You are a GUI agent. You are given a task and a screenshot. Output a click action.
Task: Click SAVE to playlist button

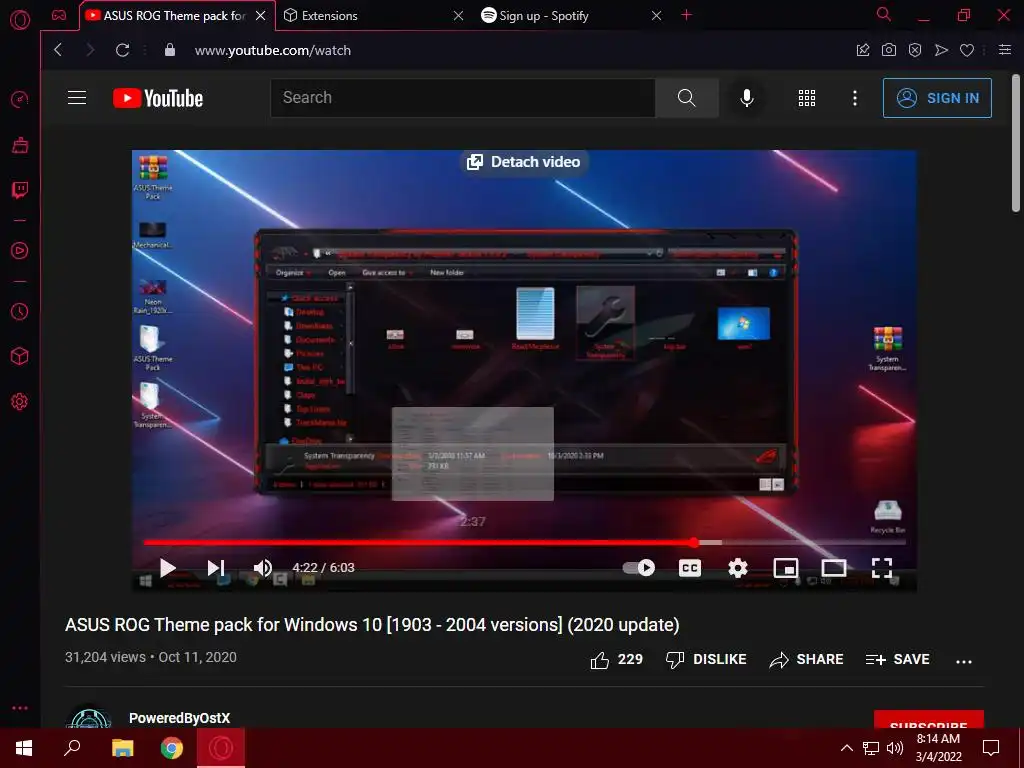pyautogui.click(x=897, y=660)
